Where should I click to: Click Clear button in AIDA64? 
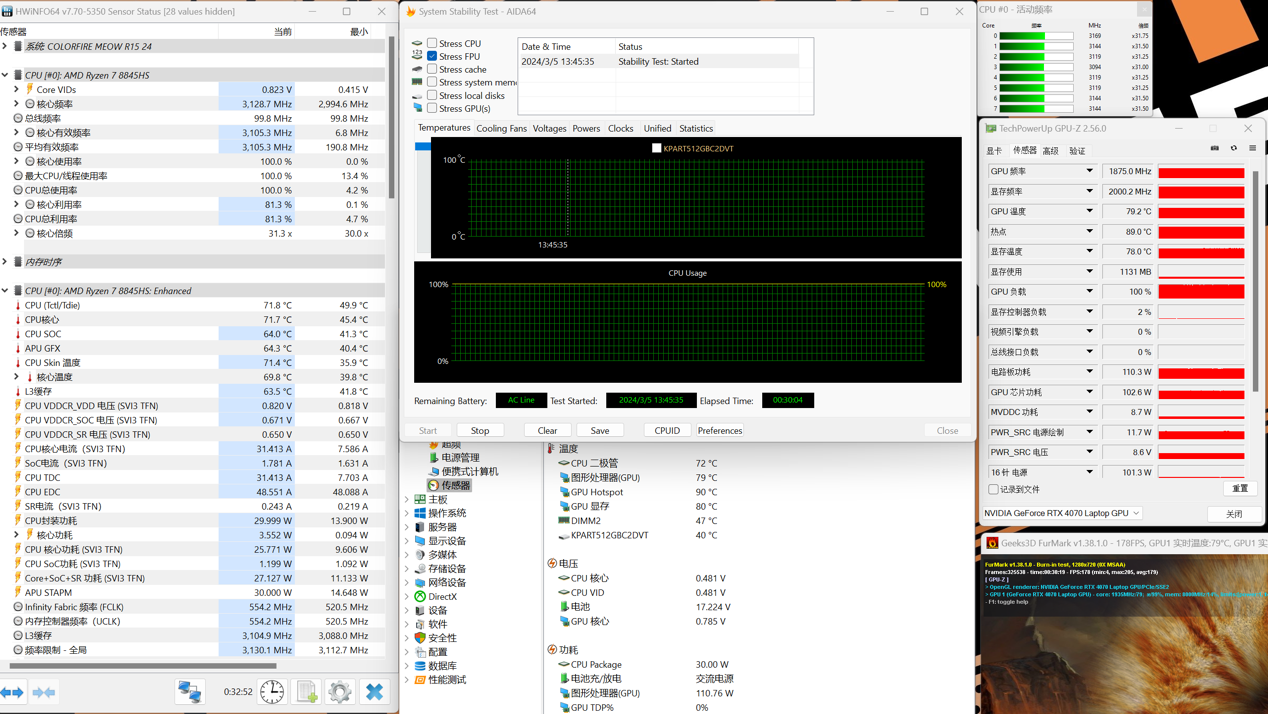(547, 430)
